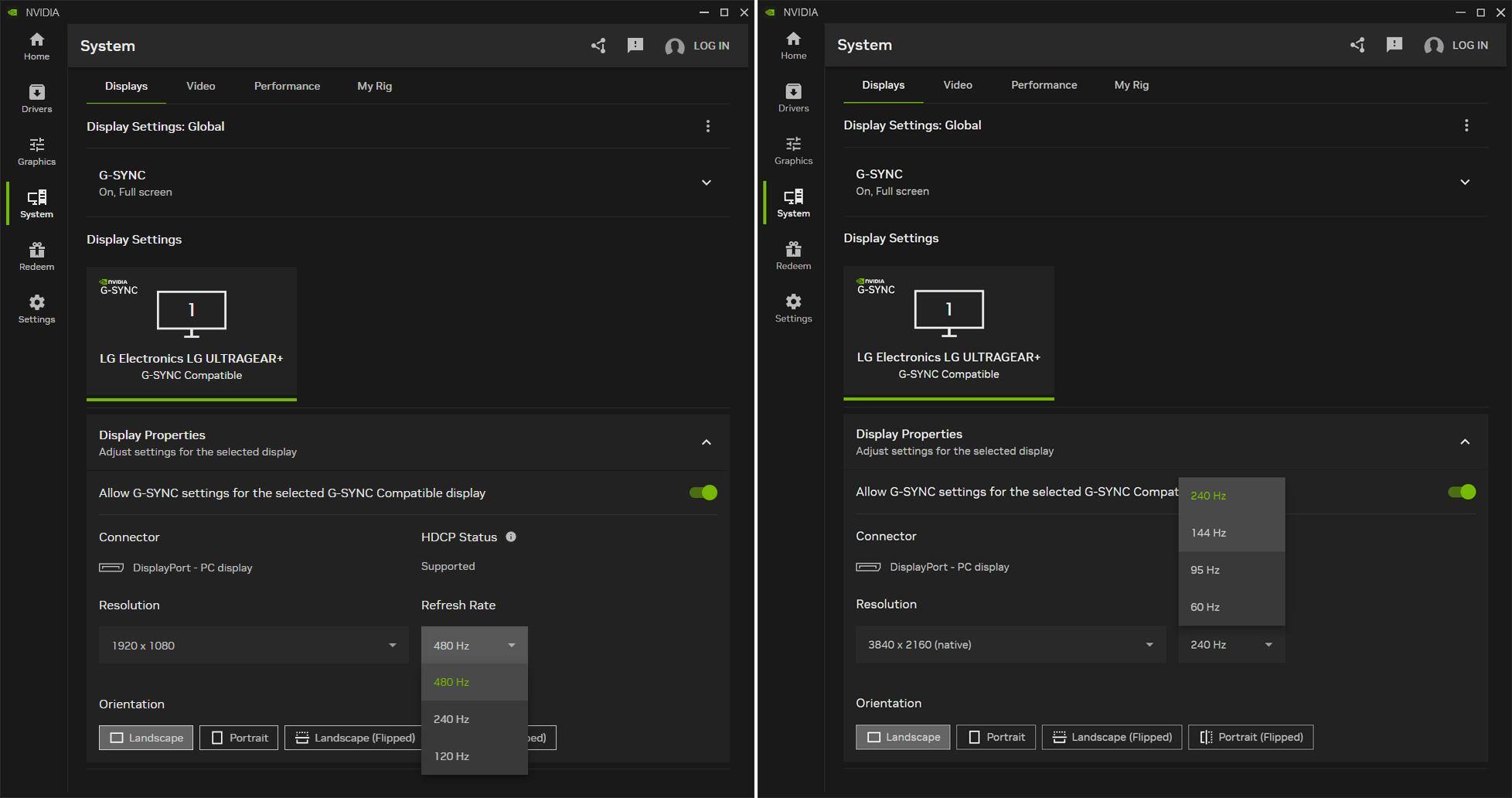Open the 3840 x 2160 (native) resolution dropdown
This screenshot has width=1512, height=798.
click(x=1010, y=644)
